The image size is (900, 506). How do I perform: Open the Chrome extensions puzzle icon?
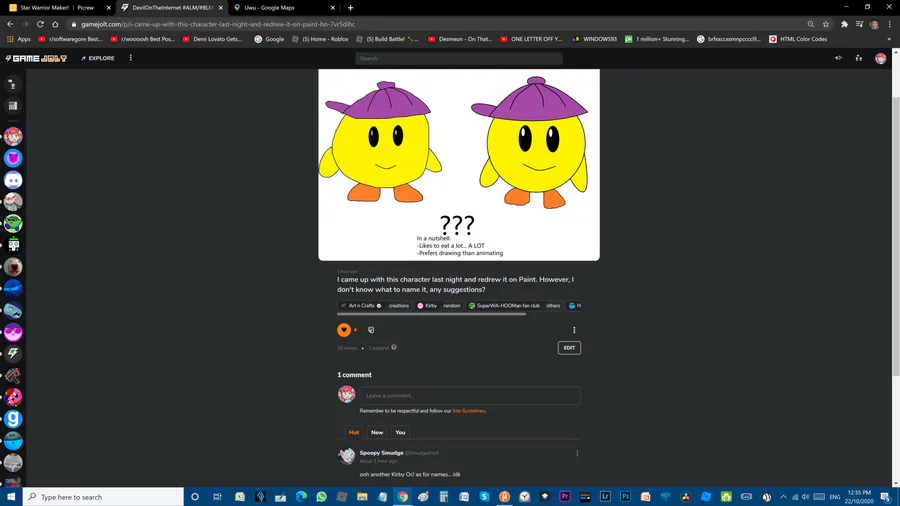pos(844,24)
